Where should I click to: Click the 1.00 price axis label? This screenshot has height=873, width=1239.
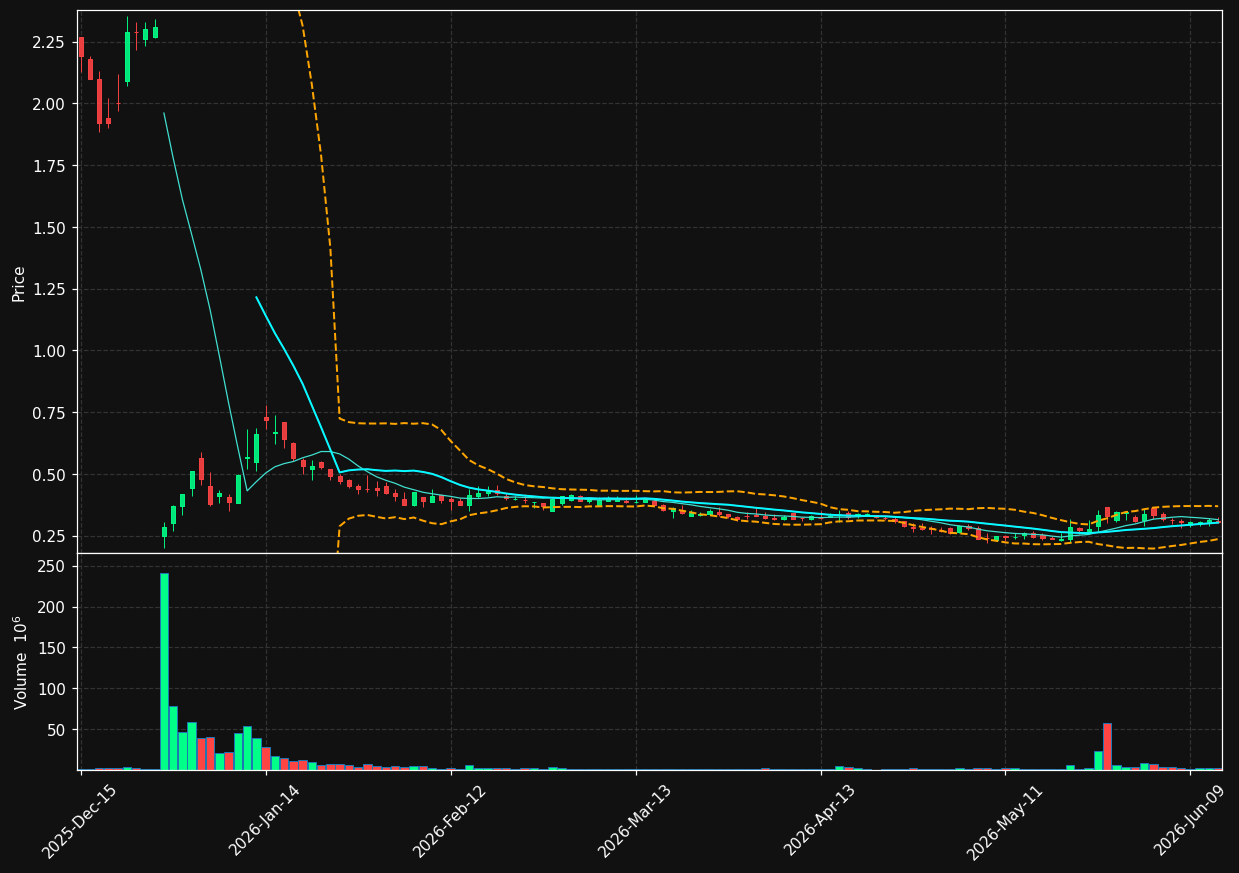point(50,351)
